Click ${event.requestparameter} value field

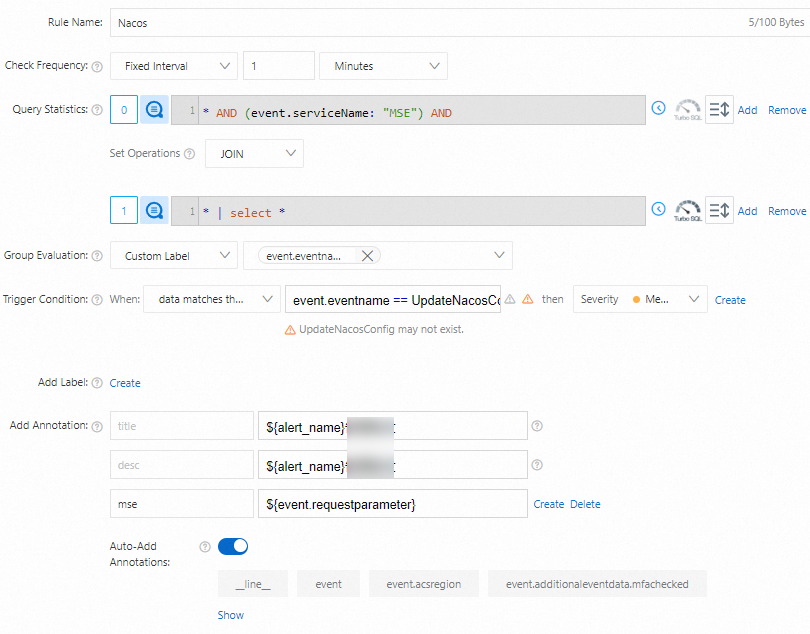click(393, 504)
